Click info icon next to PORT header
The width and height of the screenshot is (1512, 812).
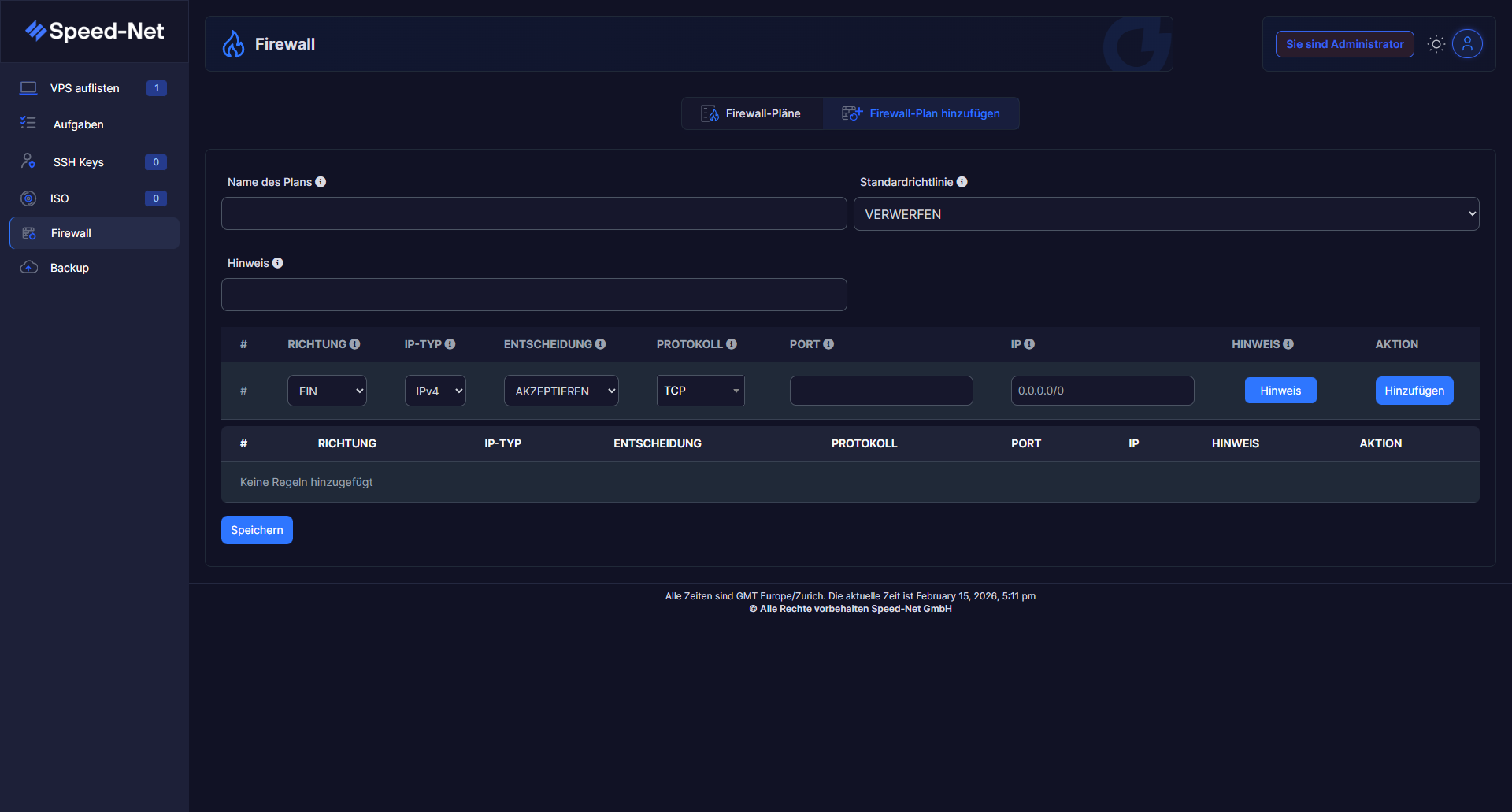(x=828, y=344)
